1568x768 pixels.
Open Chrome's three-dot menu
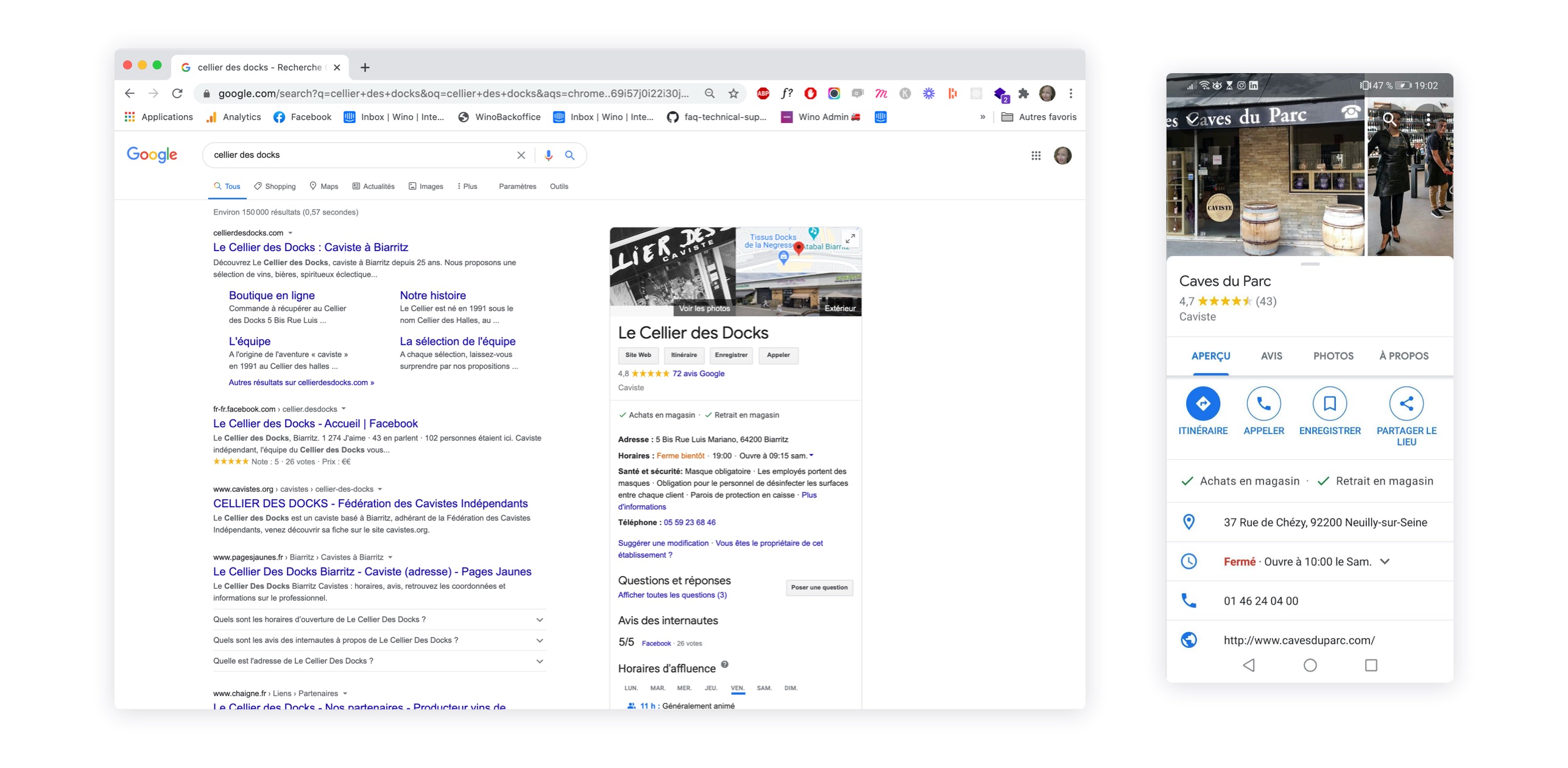[1071, 93]
